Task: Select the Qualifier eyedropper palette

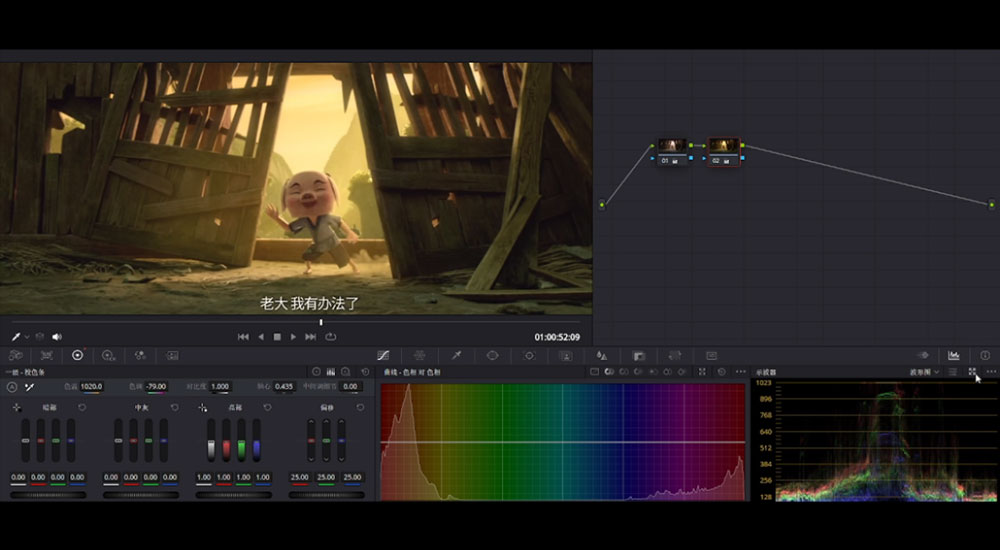Action: pos(456,355)
